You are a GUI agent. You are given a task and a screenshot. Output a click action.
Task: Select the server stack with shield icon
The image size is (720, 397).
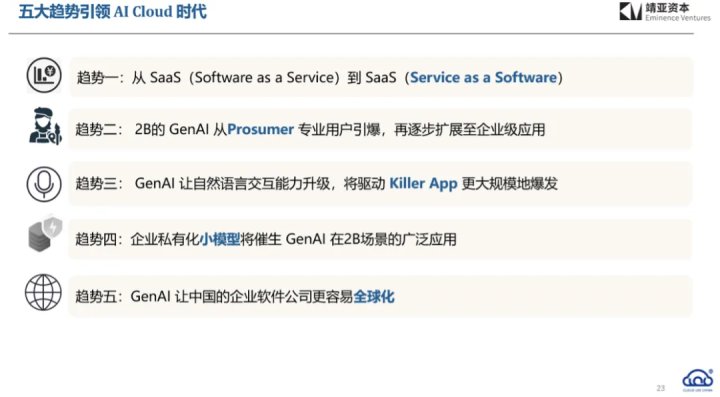45,234
